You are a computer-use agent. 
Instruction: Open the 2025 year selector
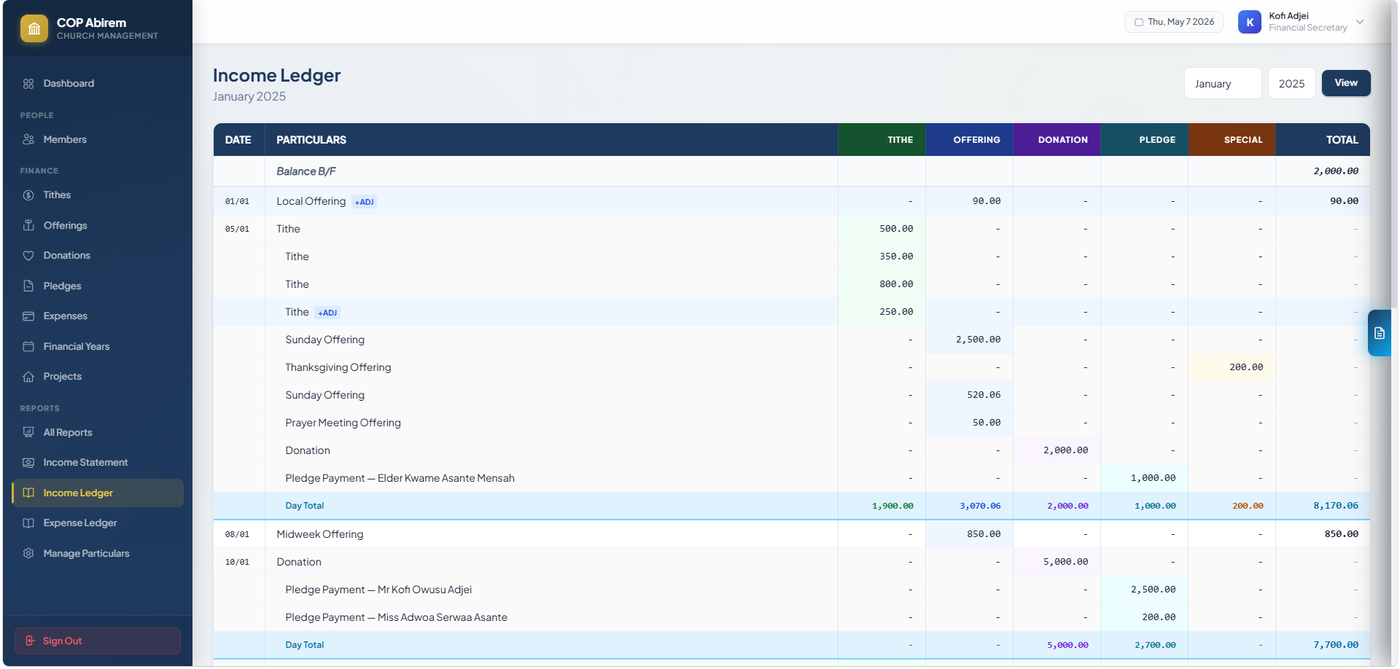pyautogui.click(x=1292, y=83)
